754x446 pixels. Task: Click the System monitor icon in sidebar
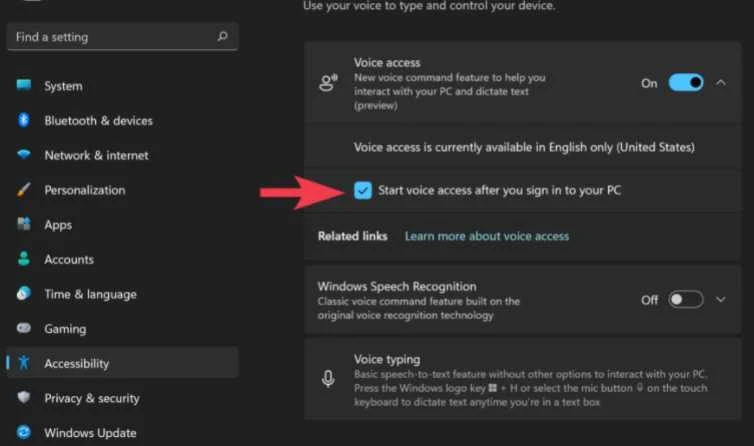click(24, 86)
